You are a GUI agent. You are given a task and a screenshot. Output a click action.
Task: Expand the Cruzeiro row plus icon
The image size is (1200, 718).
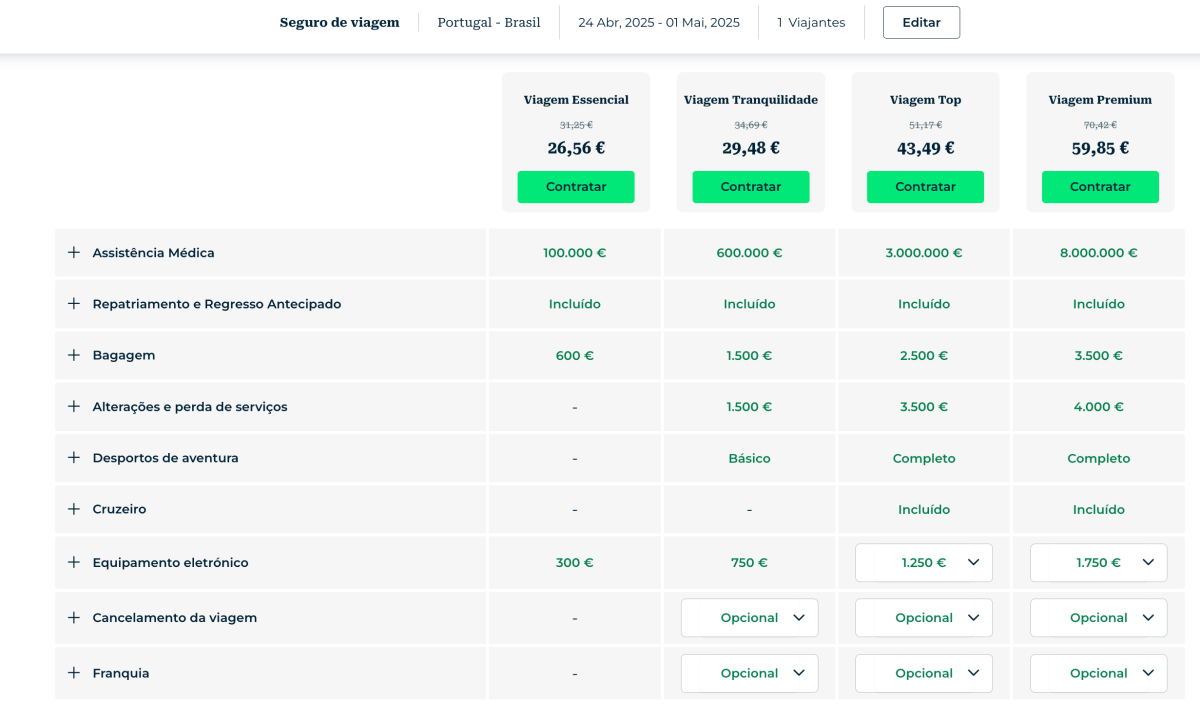pyautogui.click(x=73, y=509)
